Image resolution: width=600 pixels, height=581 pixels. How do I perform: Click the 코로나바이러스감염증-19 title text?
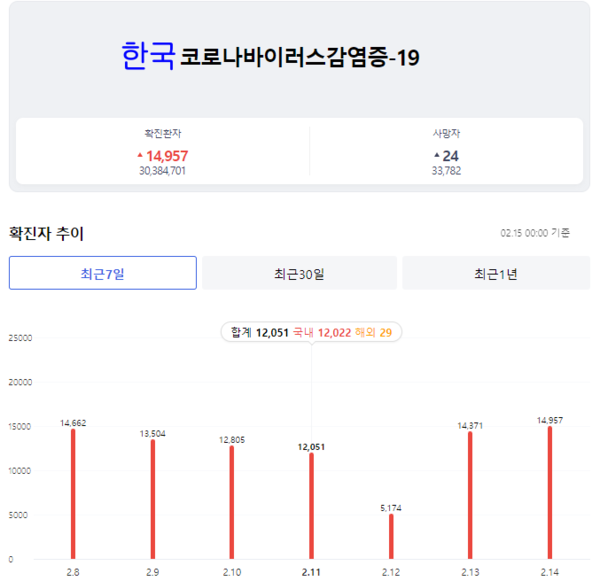point(300,57)
